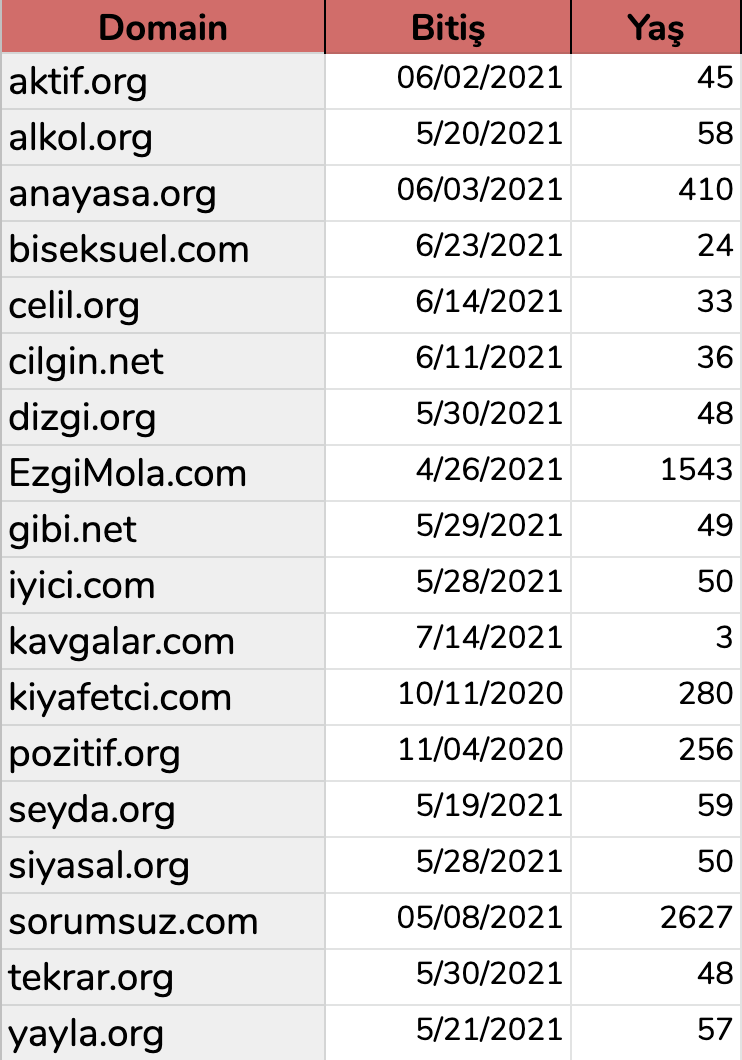Select the kavgalar.com domain cell
742x1060 pixels.
pos(163,641)
